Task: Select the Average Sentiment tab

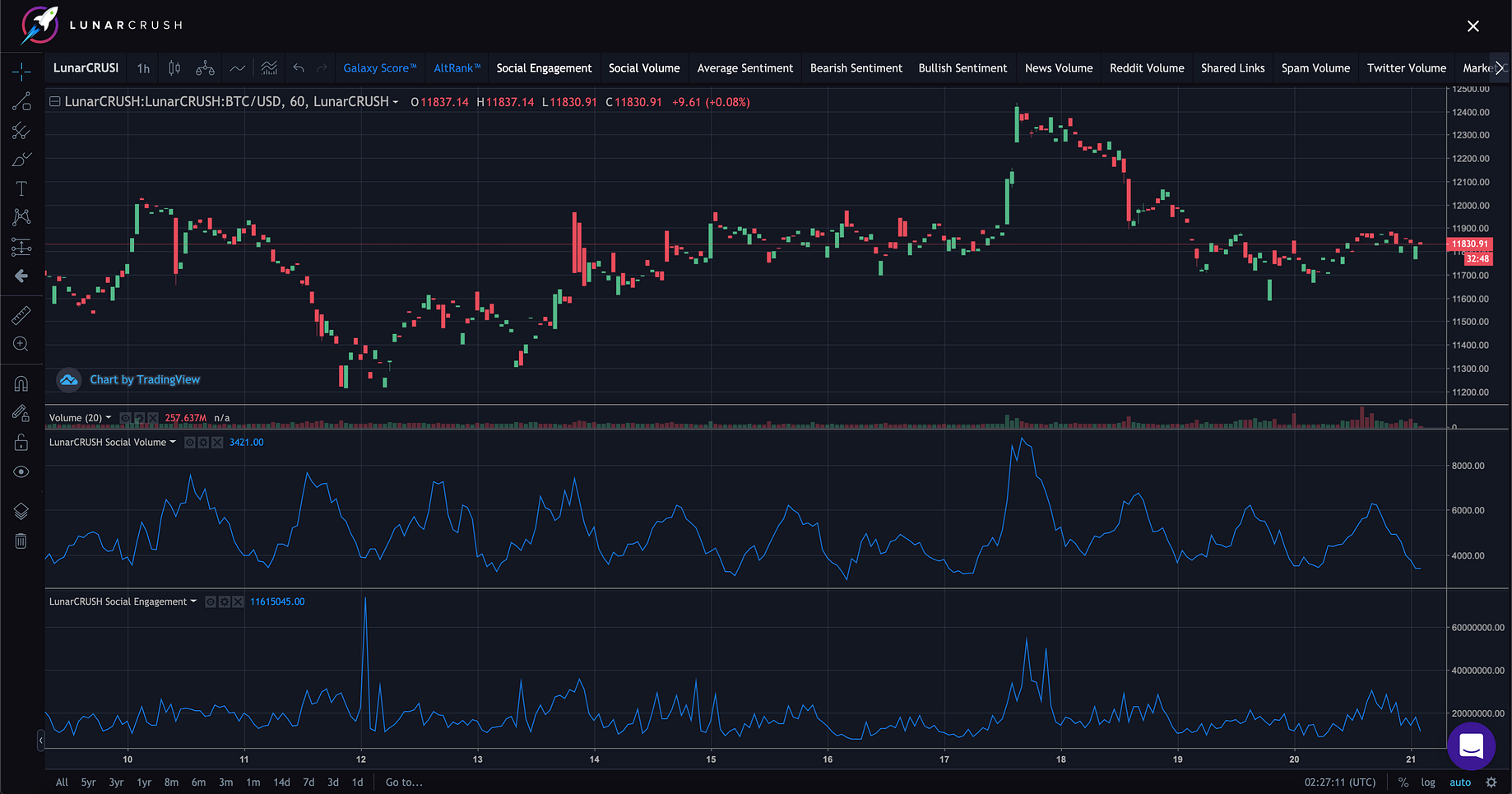Action: coord(745,68)
